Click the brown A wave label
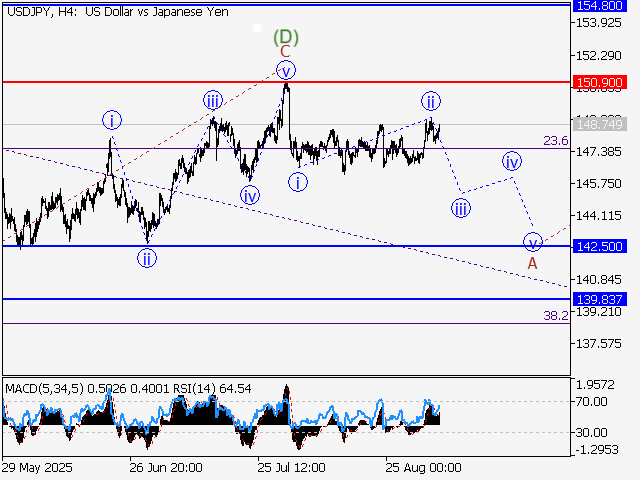The height and width of the screenshot is (480, 640). pos(533,263)
